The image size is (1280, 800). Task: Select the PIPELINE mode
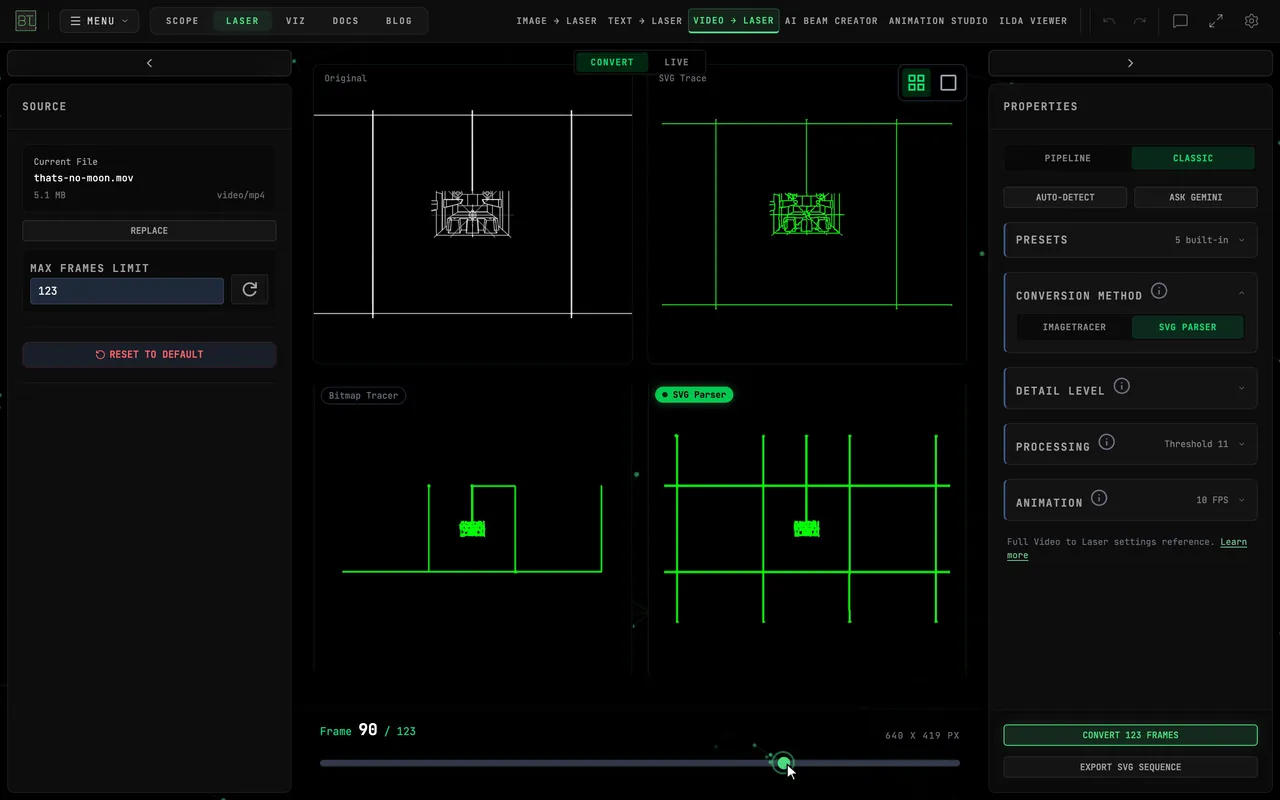click(1068, 158)
